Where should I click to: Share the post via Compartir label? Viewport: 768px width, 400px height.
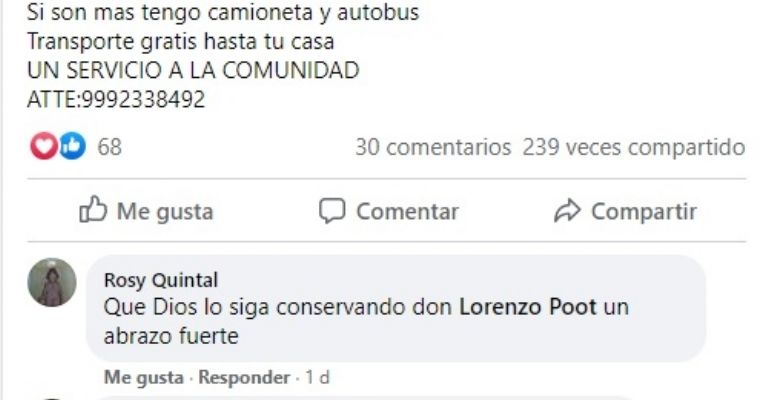[644, 212]
